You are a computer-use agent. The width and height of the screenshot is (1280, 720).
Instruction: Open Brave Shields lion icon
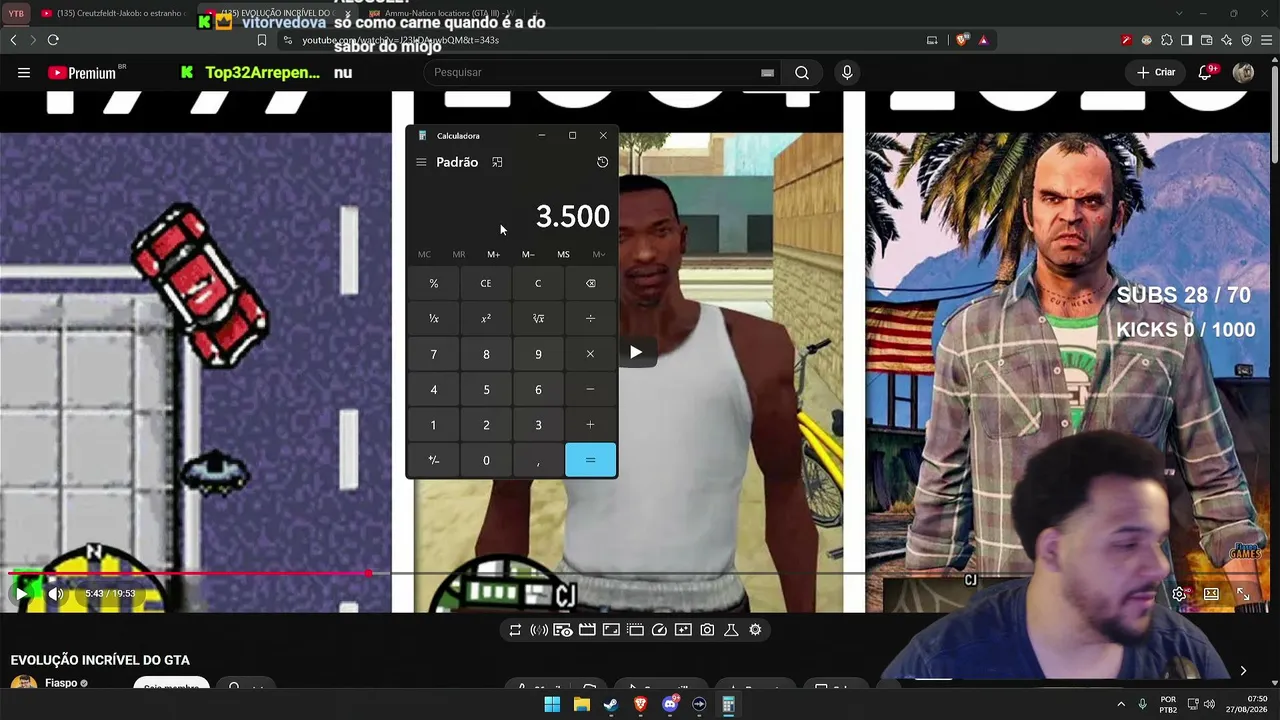pyautogui.click(x=962, y=40)
